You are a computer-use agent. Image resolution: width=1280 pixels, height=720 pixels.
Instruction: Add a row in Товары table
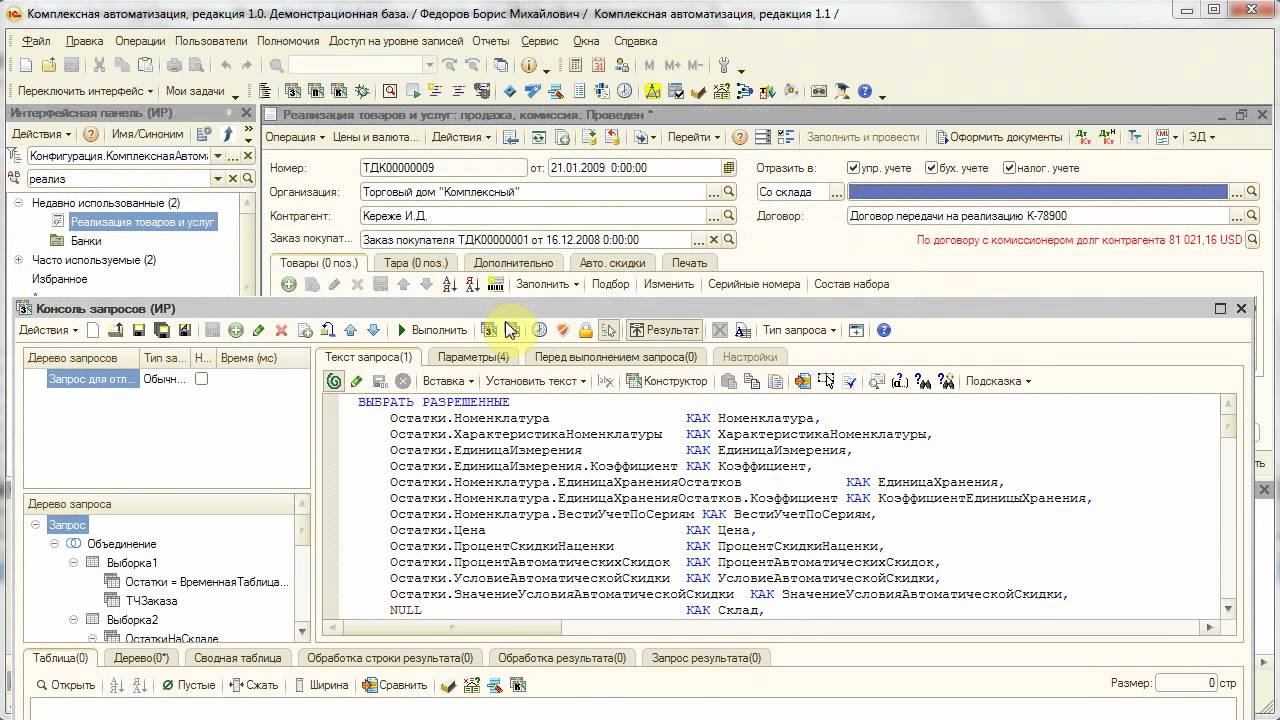[289, 284]
